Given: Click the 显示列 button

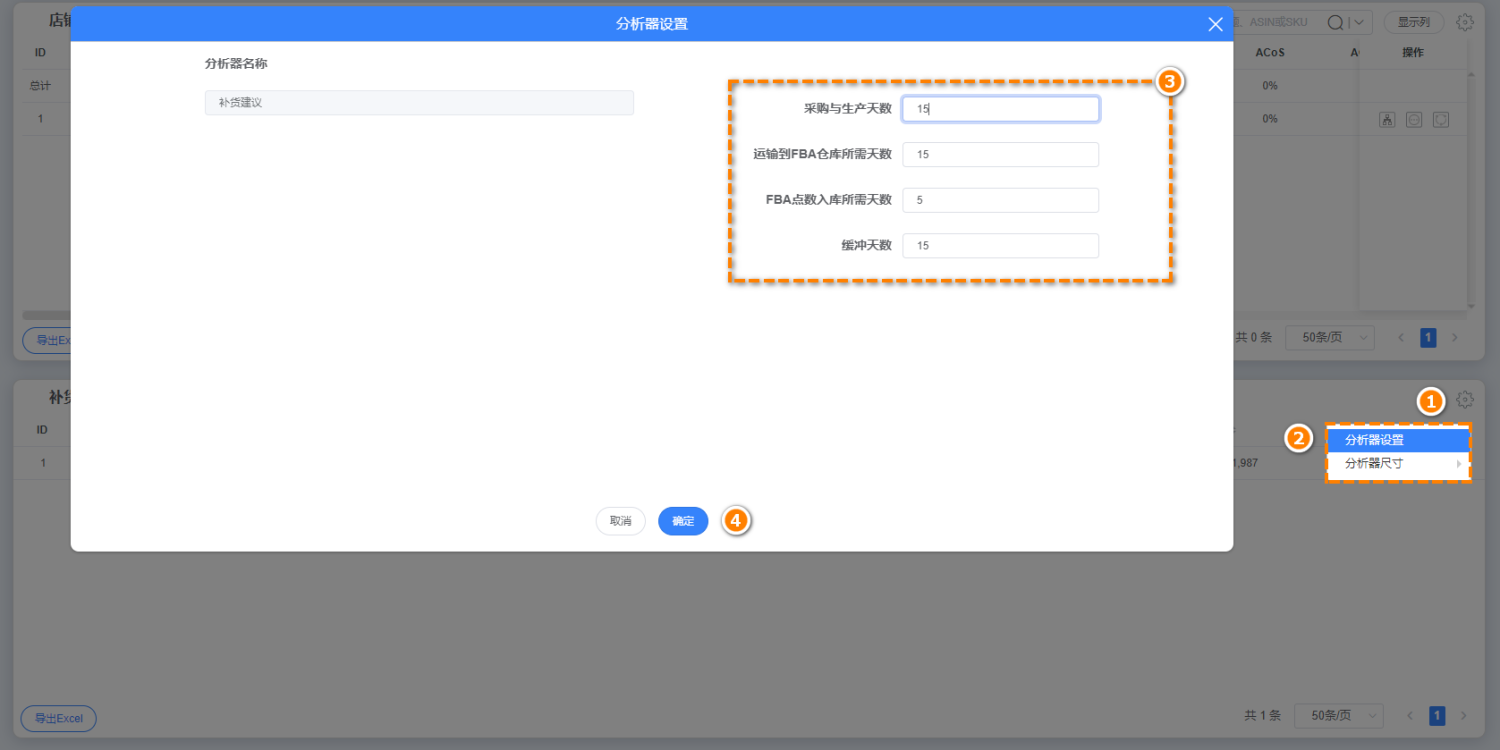Looking at the screenshot, I should 1414,22.
